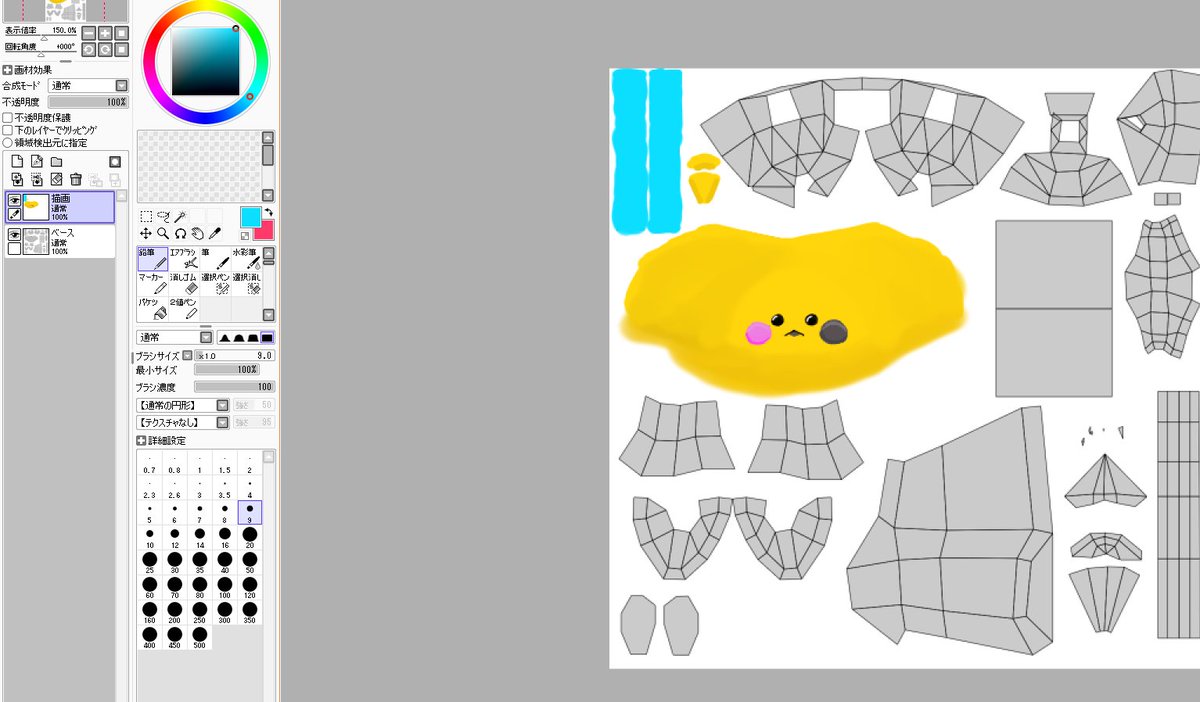
Task: Select the magic wand tool
Action: click(180, 216)
